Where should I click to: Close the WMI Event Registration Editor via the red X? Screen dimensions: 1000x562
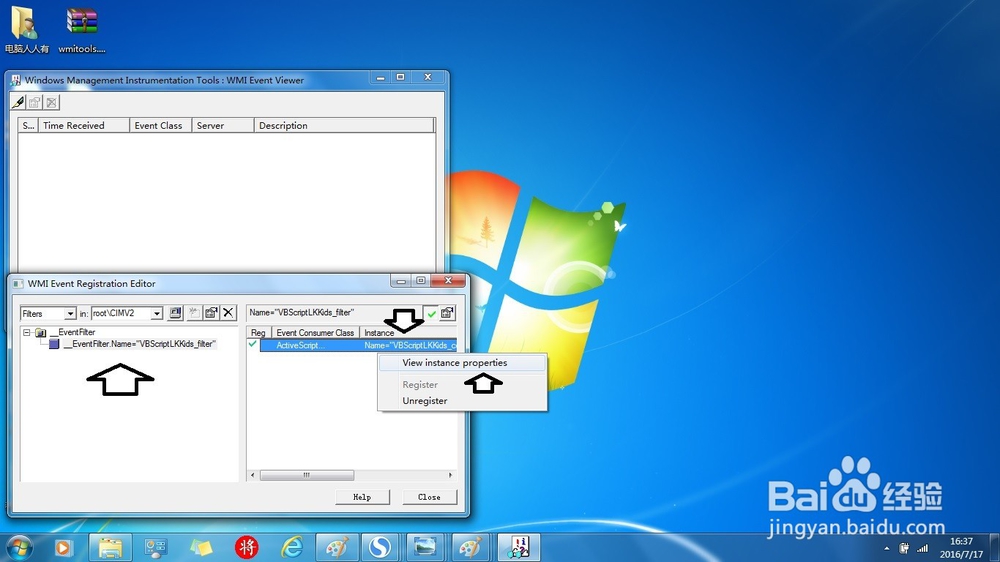[x=448, y=281]
